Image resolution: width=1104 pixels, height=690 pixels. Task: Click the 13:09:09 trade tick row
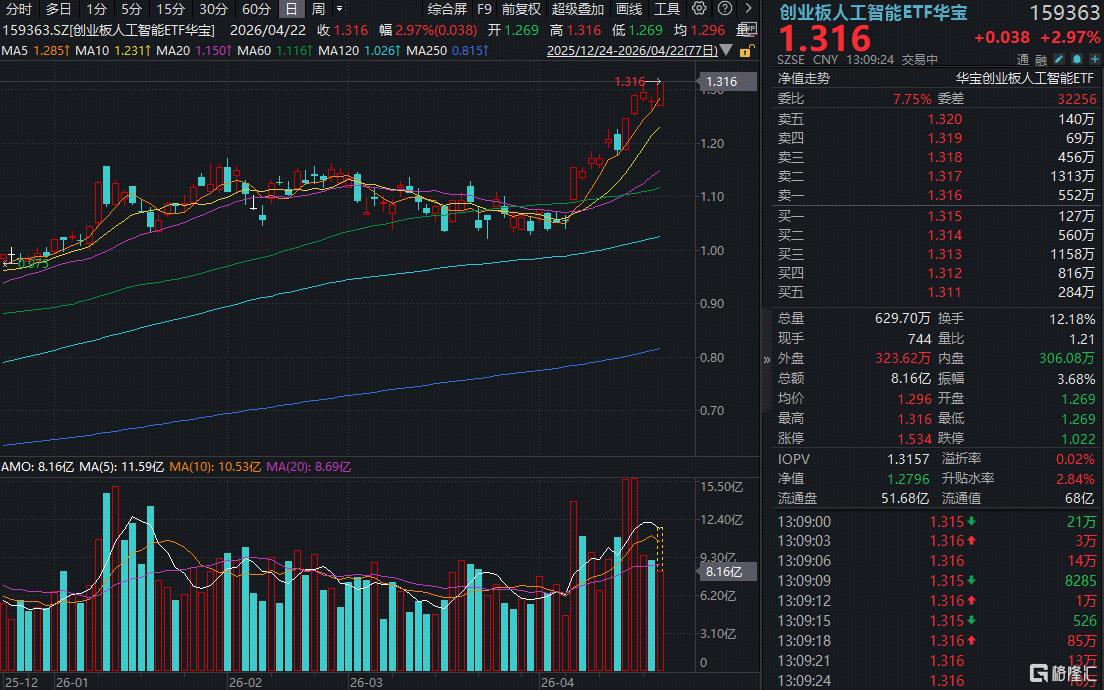click(x=936, y=581)
